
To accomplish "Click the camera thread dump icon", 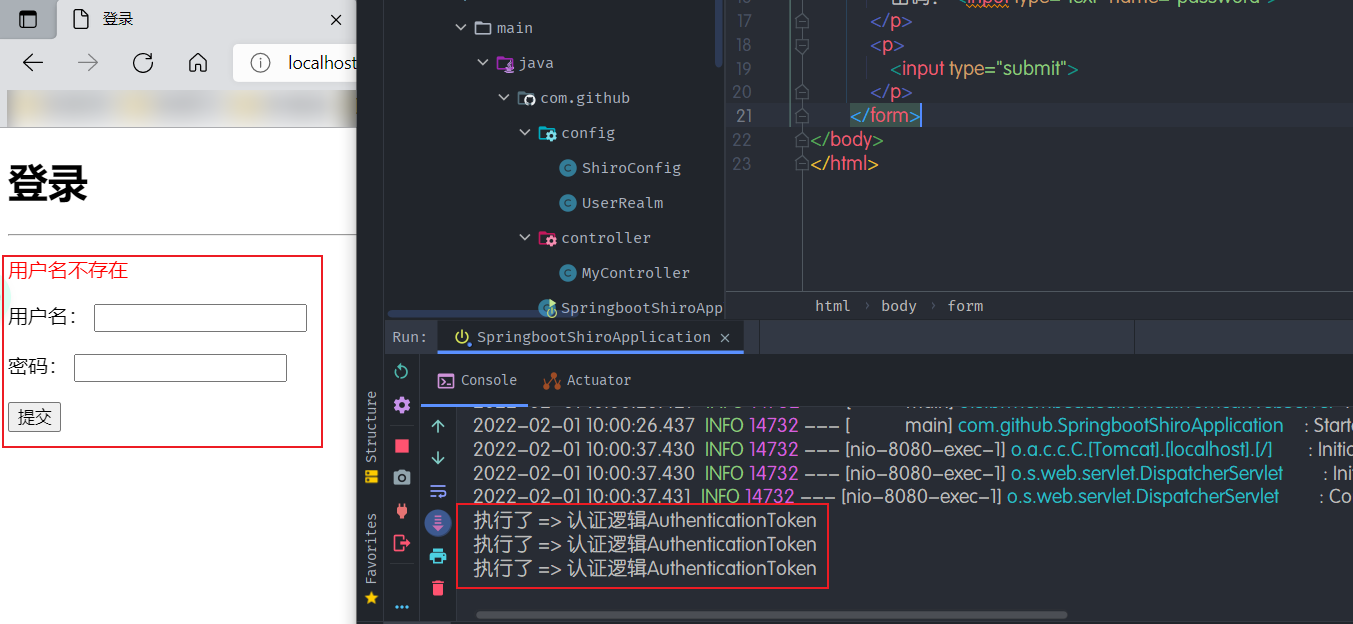I will (401, 478).
